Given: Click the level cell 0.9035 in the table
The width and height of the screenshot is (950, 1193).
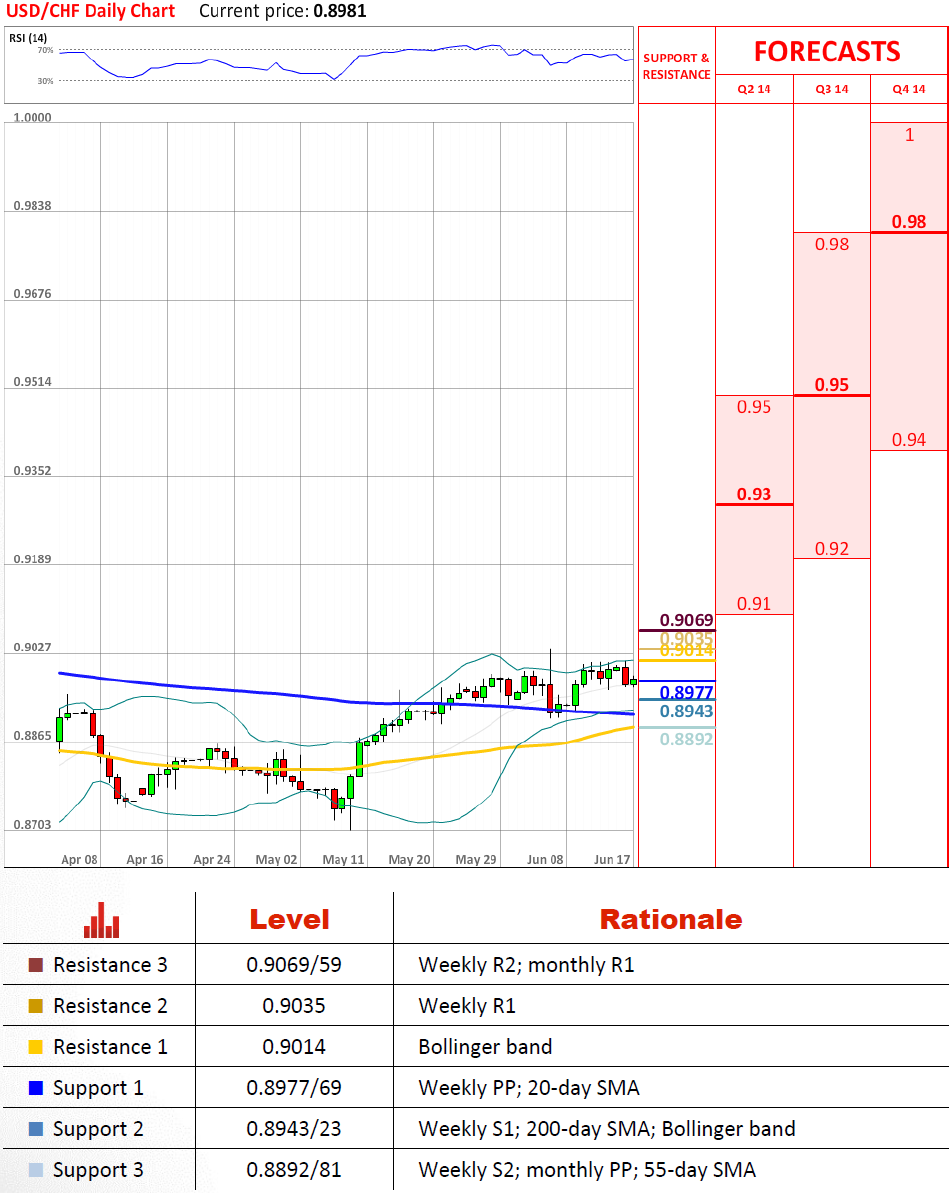Looking at the screenshot, I should pyautogui.click(x=294, y=1006).
